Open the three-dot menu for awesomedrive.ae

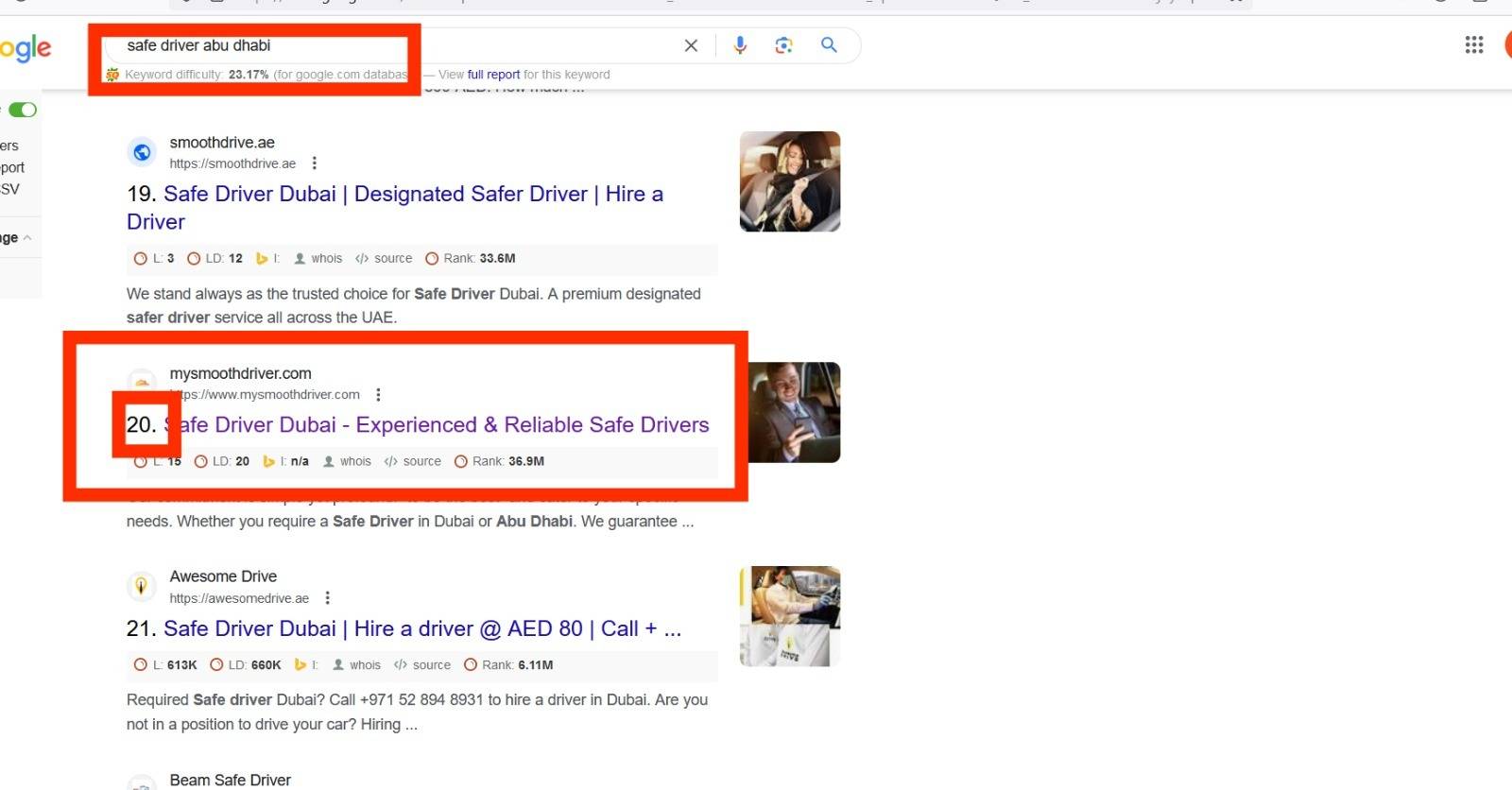327,598
